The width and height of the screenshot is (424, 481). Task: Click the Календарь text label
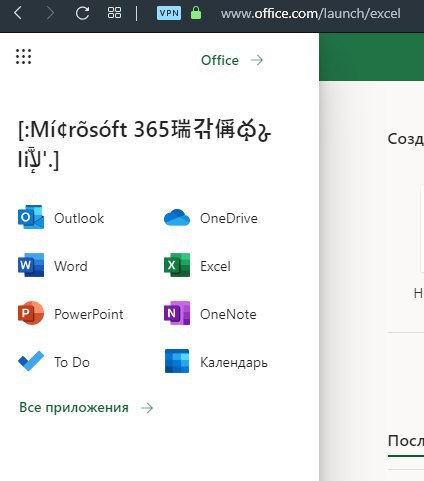234,363
